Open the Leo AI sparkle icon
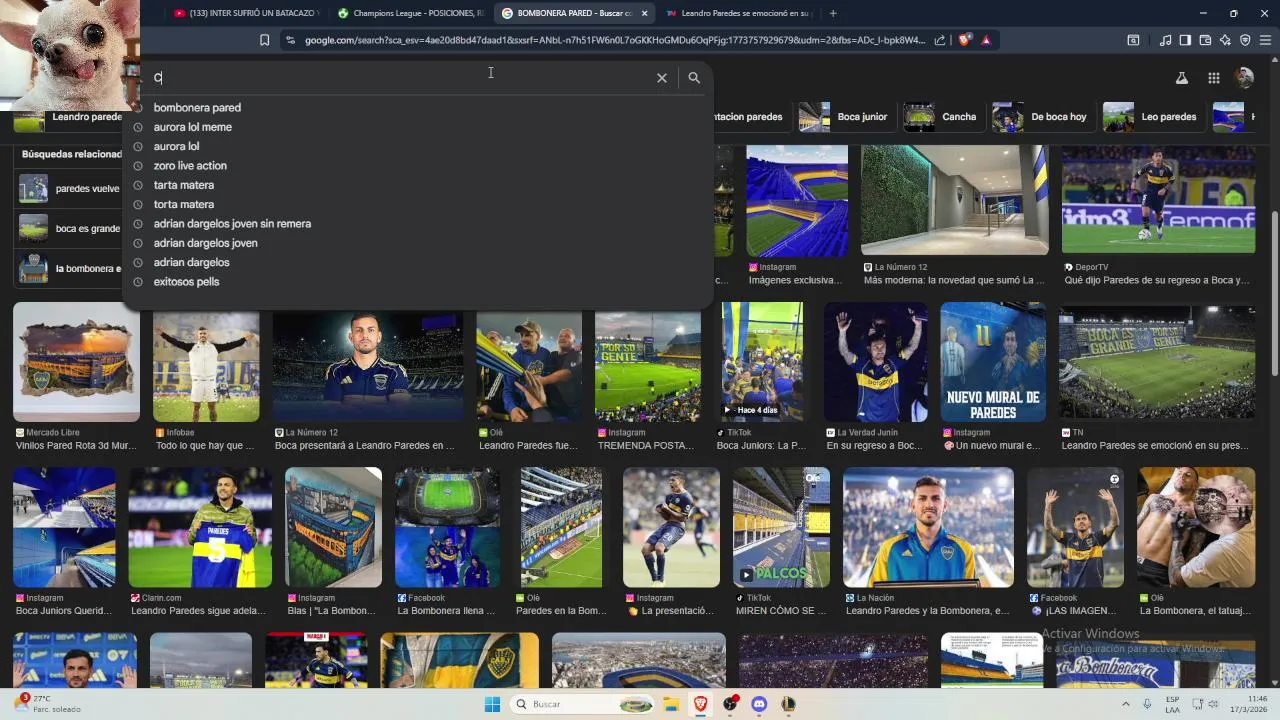Image resolution: width=1280 pixels, height=720 pixels. (1225, 40)
